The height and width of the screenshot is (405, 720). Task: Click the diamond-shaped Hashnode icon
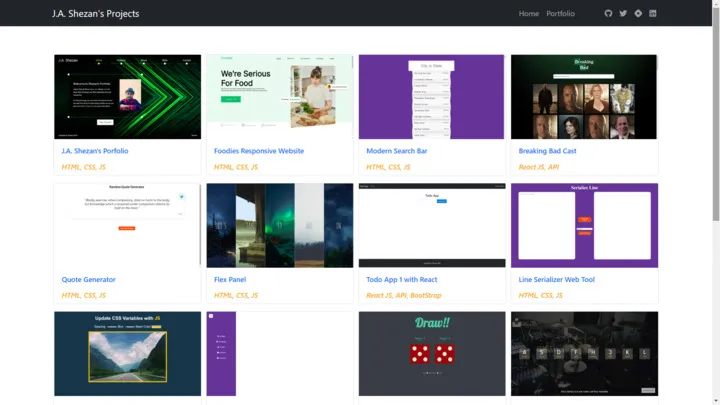[638, 13]
